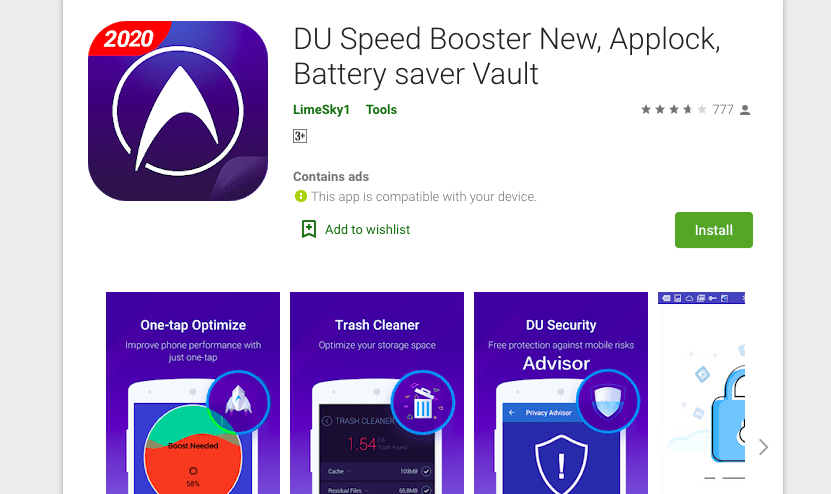Show next screenshots with right chevron
Viewport: 831px width, 494px height.
[x=763, y=447]
